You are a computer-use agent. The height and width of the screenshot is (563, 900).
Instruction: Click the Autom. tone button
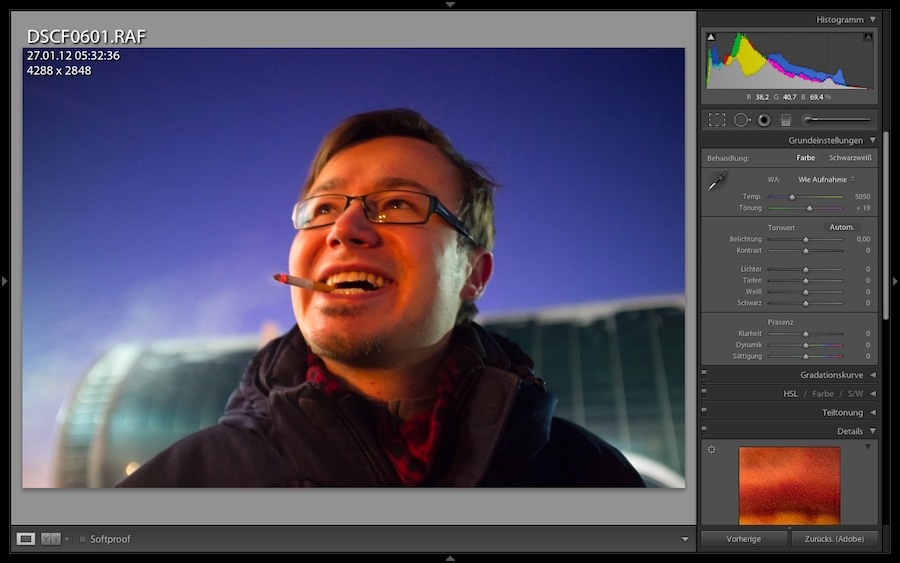click(x=842, y=227)
